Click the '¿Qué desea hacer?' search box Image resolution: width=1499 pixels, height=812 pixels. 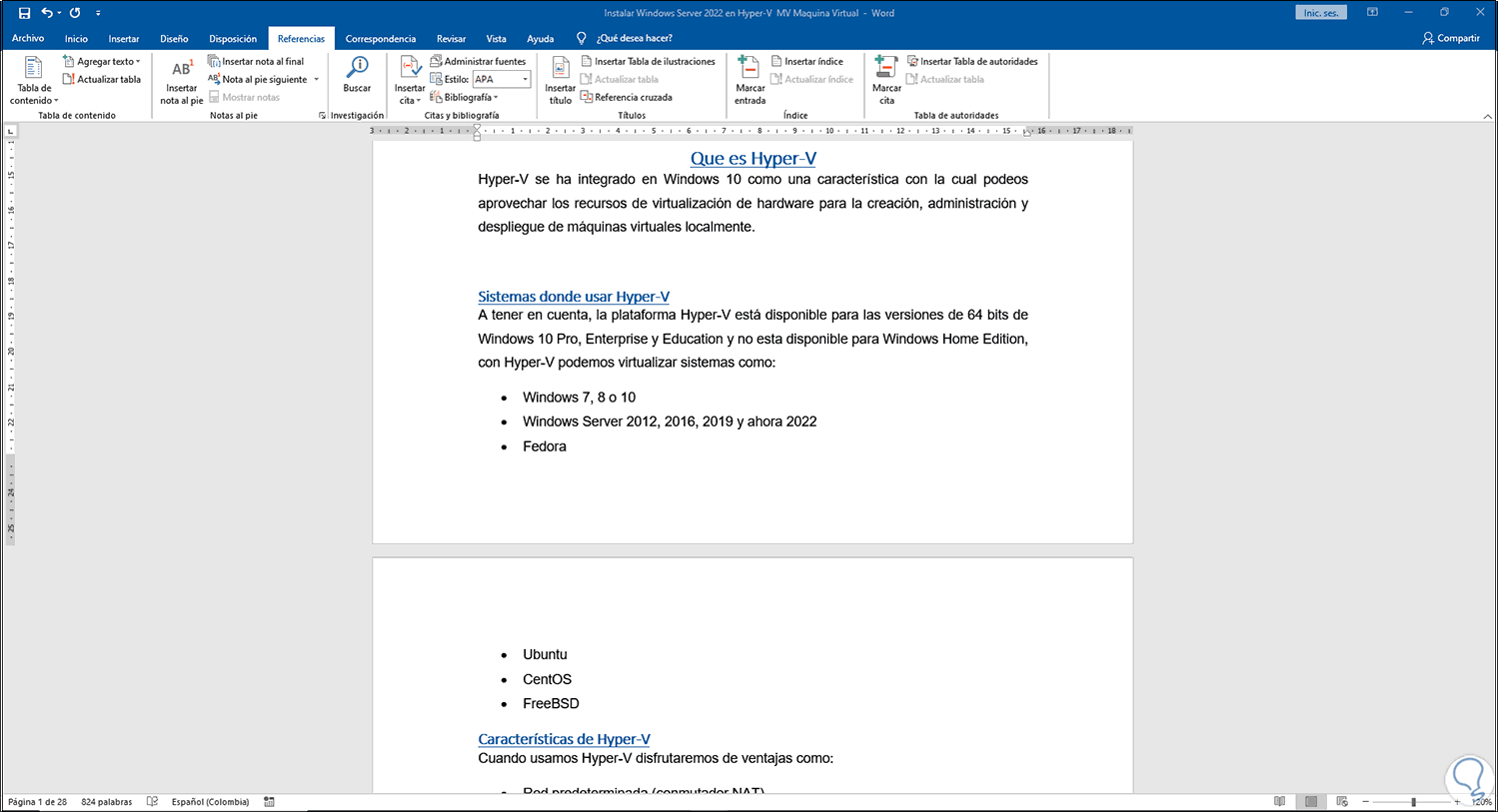[635, 38]
